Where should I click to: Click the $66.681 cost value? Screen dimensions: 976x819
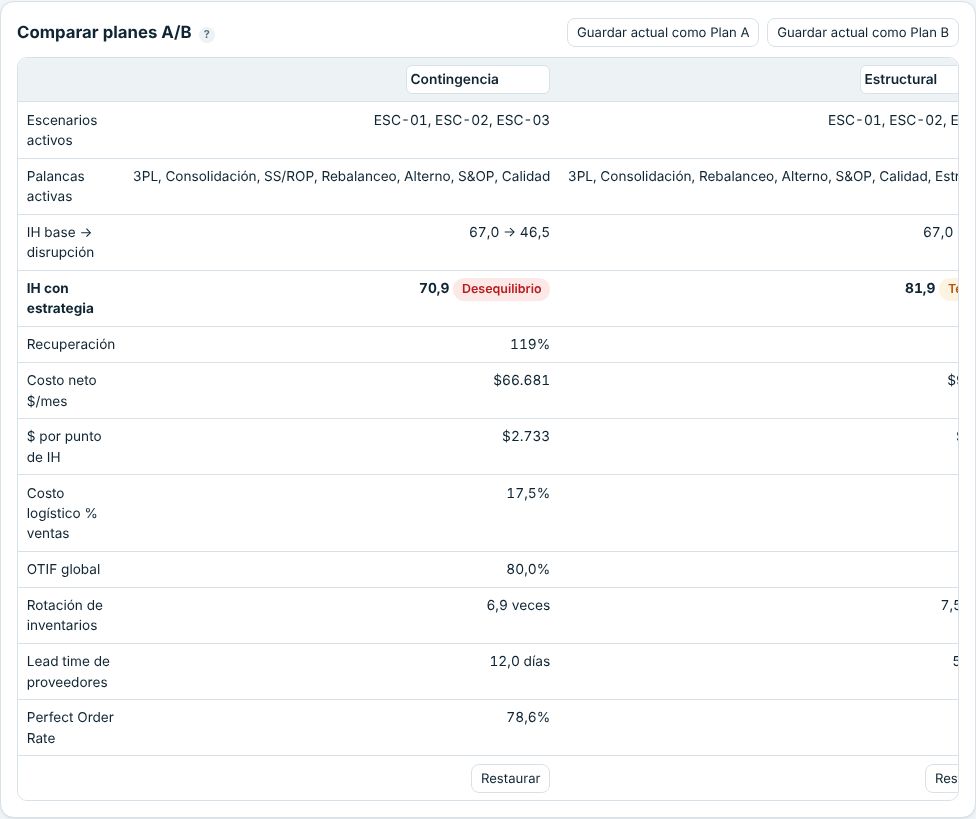point(521,380)
